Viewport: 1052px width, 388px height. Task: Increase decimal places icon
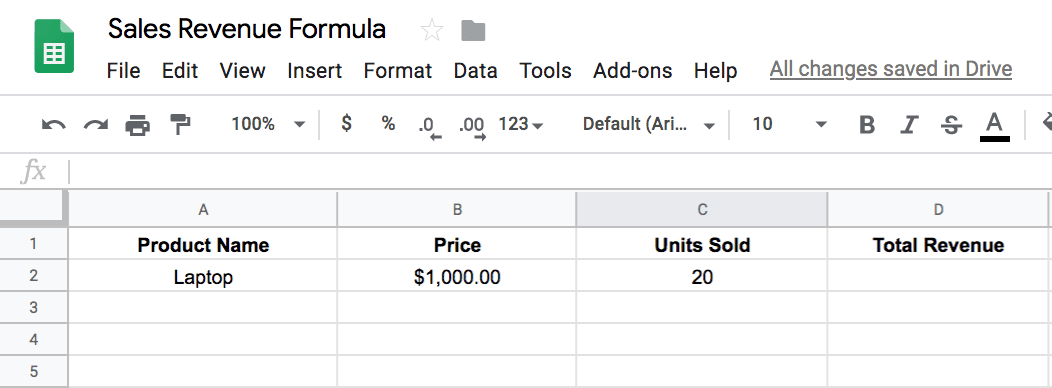(x=472, y=127)
